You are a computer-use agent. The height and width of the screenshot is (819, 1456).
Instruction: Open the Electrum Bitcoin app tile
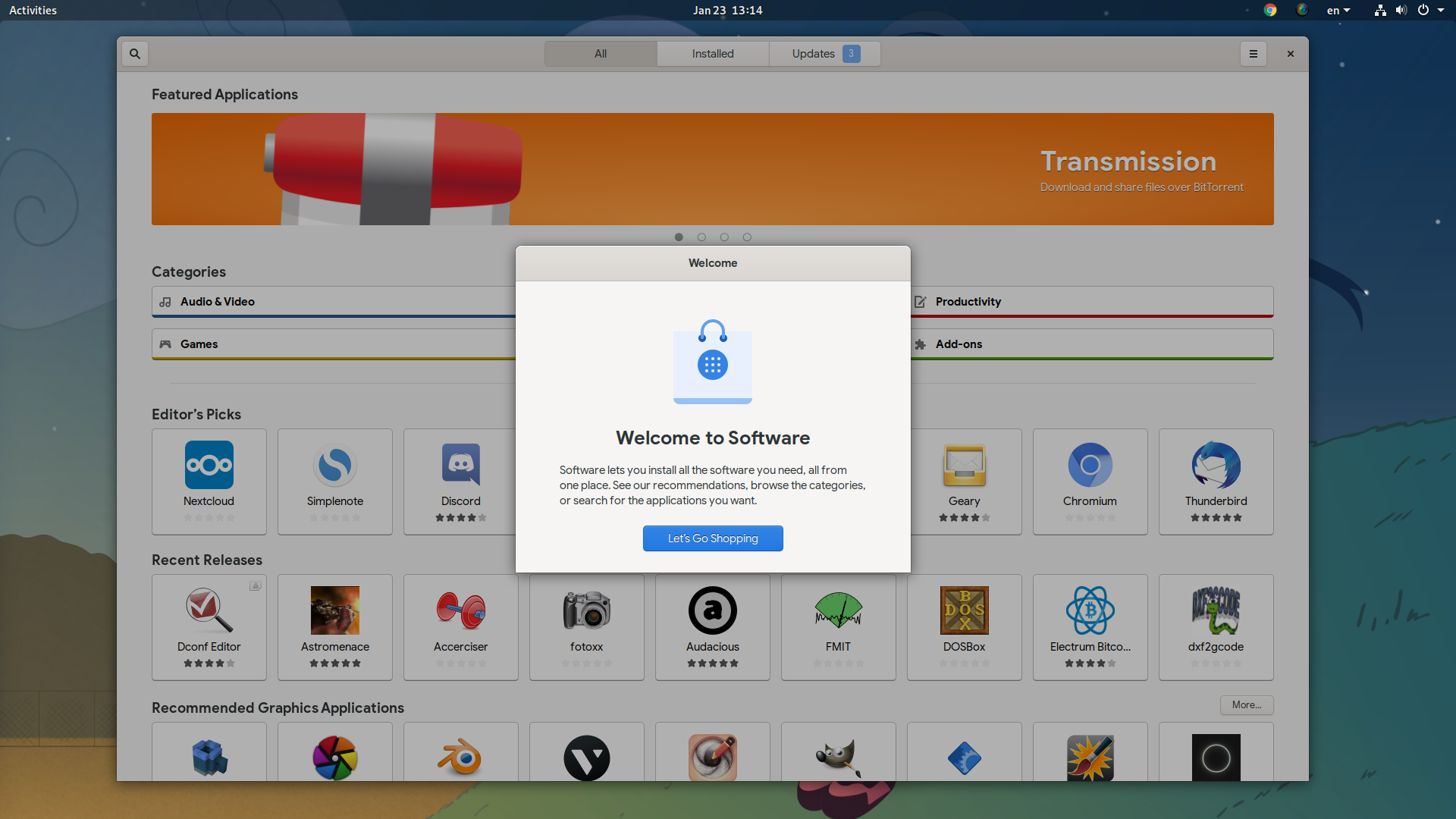tap(1090, 627)
